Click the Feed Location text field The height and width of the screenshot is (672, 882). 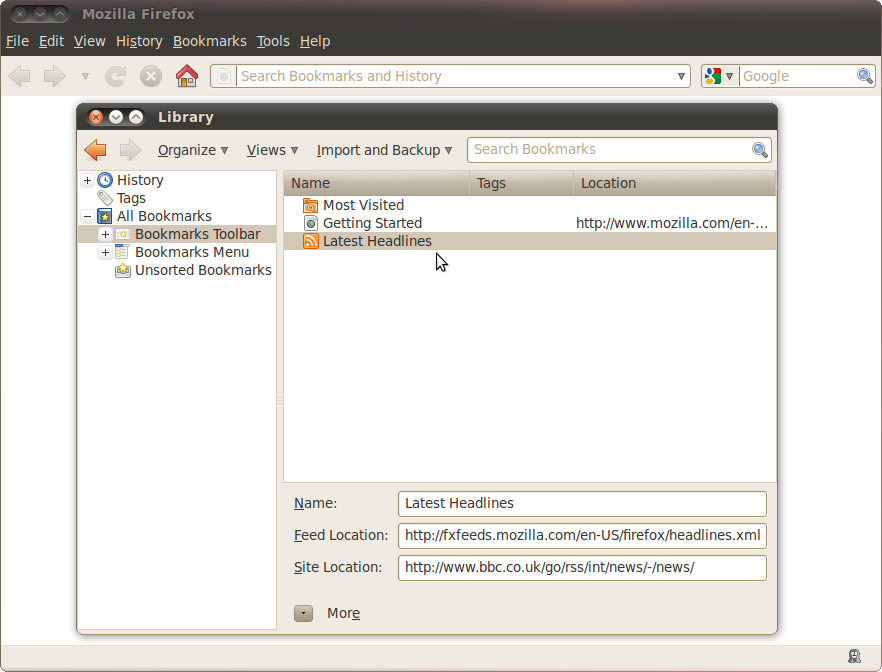[582, 535]
